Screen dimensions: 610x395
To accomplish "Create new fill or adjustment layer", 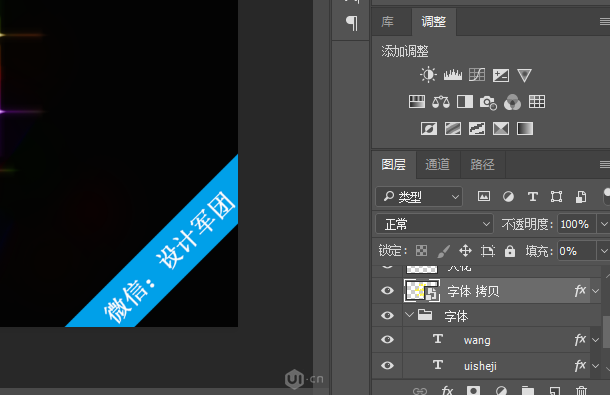I will coord(501,390).
